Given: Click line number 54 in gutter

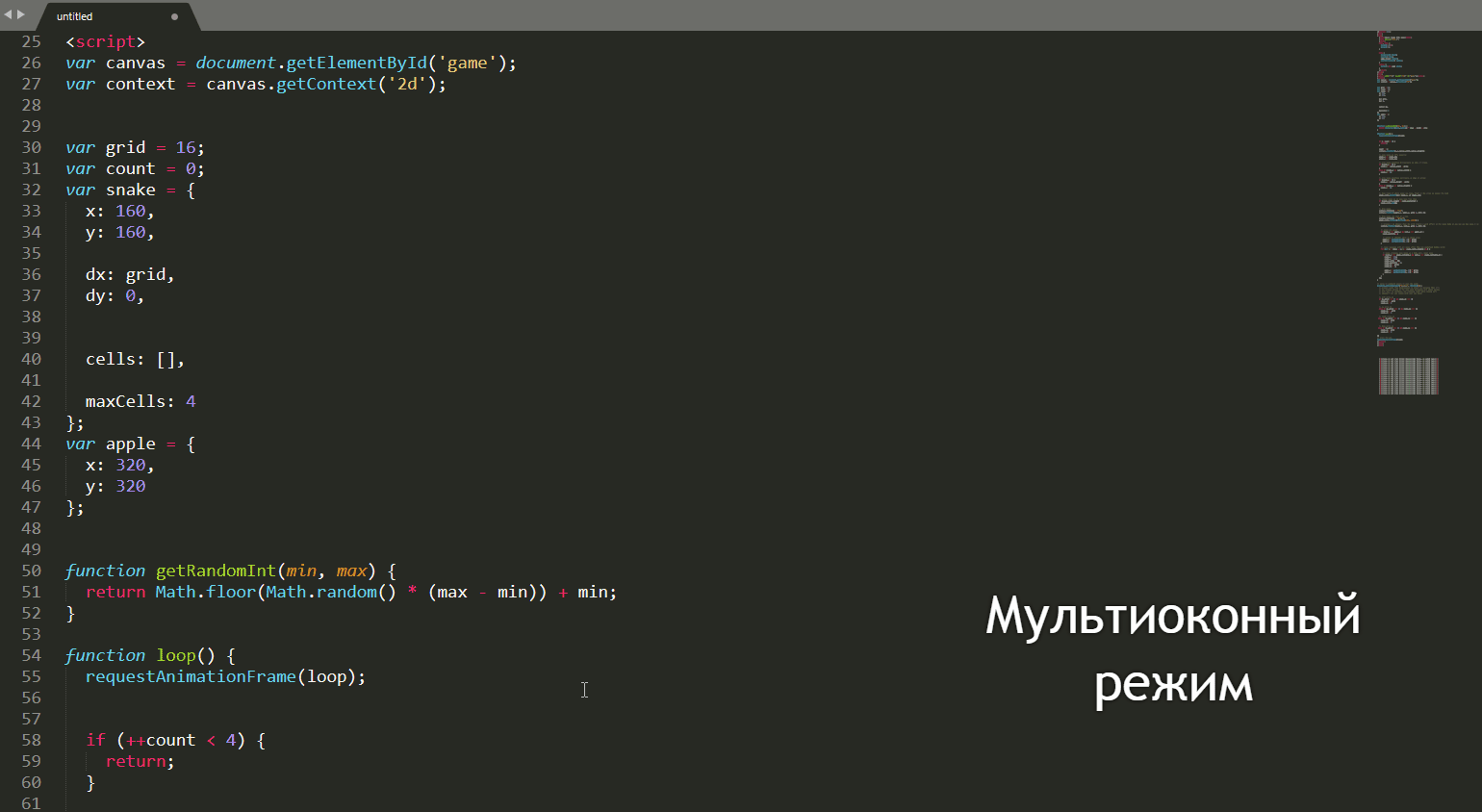Looking at the screenshot, I should point(32,655).
